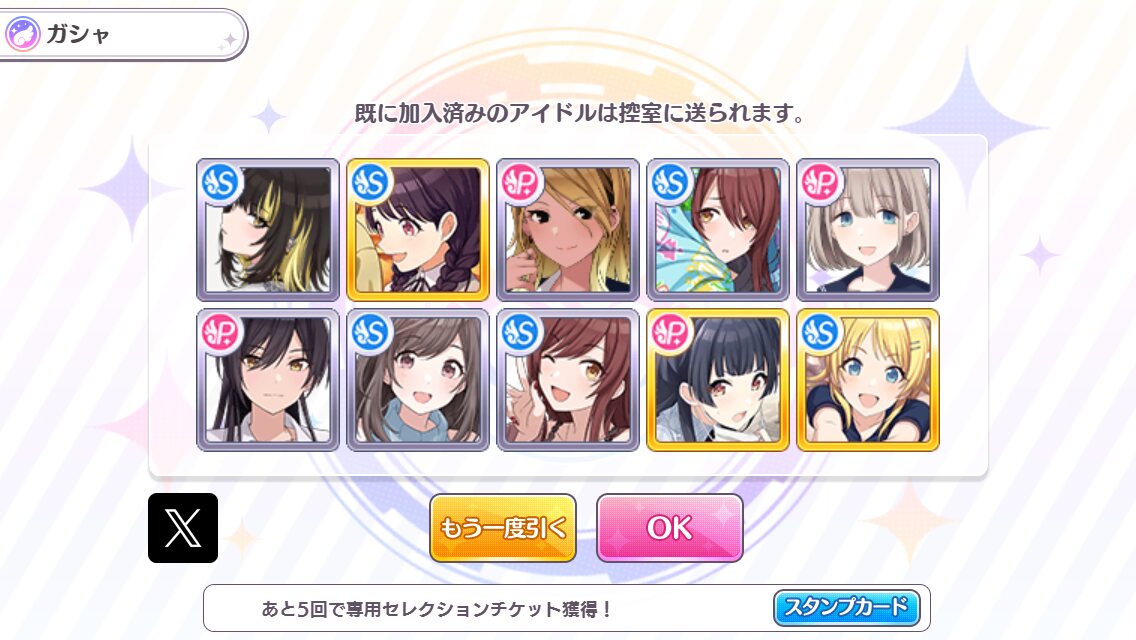The width and height of the screenshot is (1136, 640).
Task: Click the ガシャ title label
Action: click(78, 34)
